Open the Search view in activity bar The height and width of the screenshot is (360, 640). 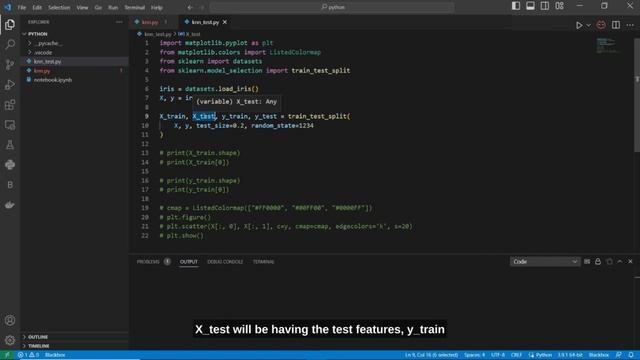(x=10, y=44)
